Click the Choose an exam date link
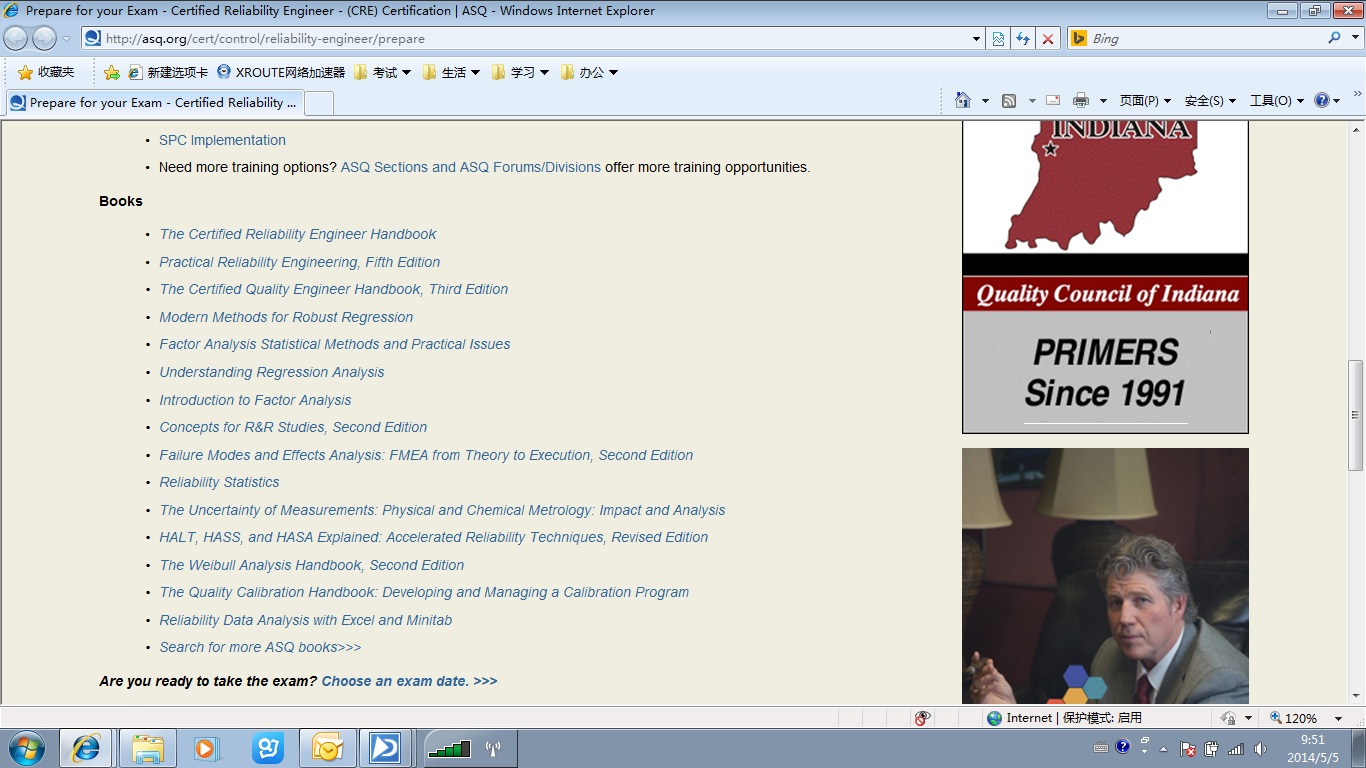Viewport: 1366px width, 768px height. (409, 681)
